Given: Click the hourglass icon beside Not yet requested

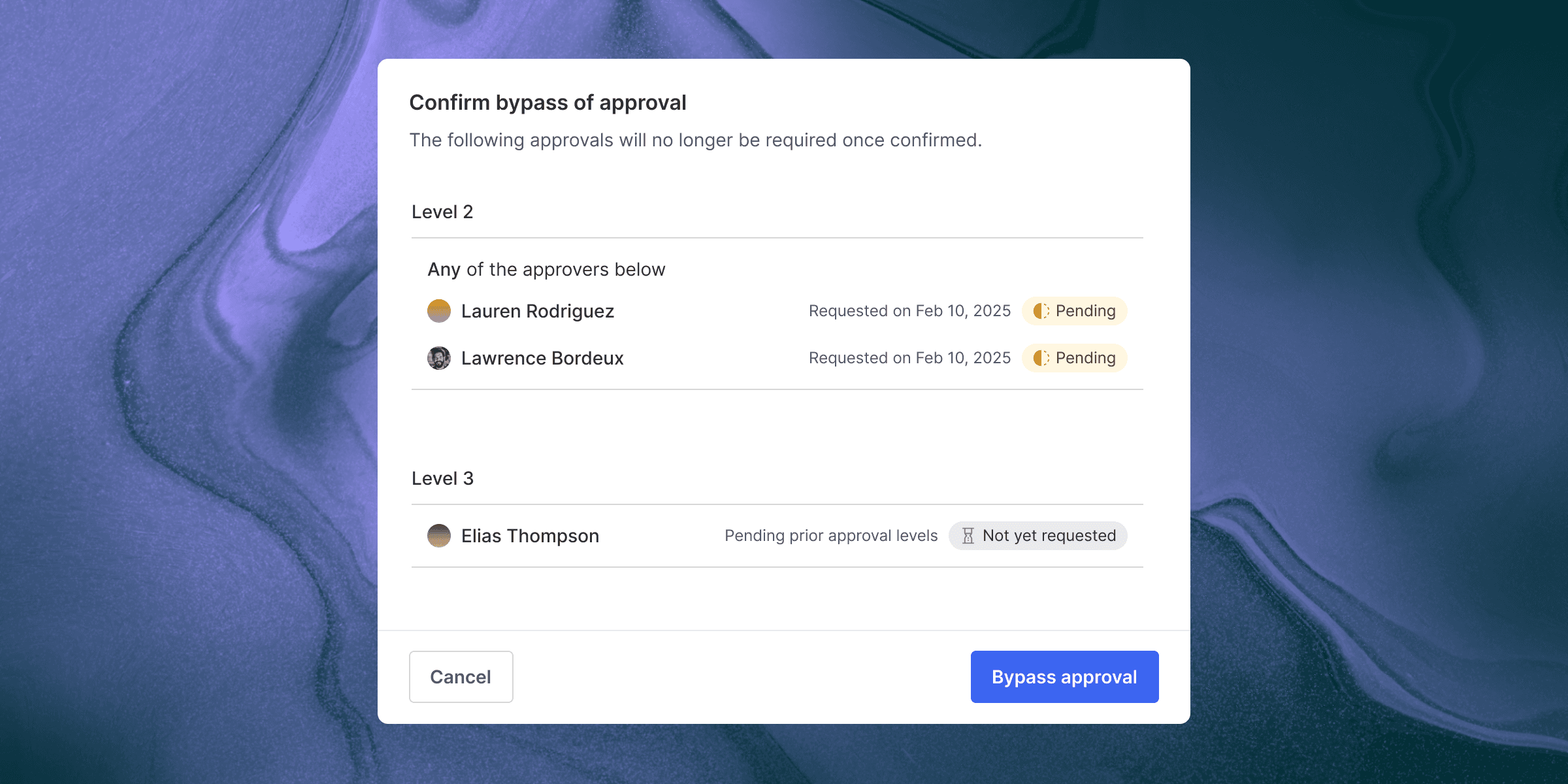Looking at the screenshot, I should click(x=968, y=536).
